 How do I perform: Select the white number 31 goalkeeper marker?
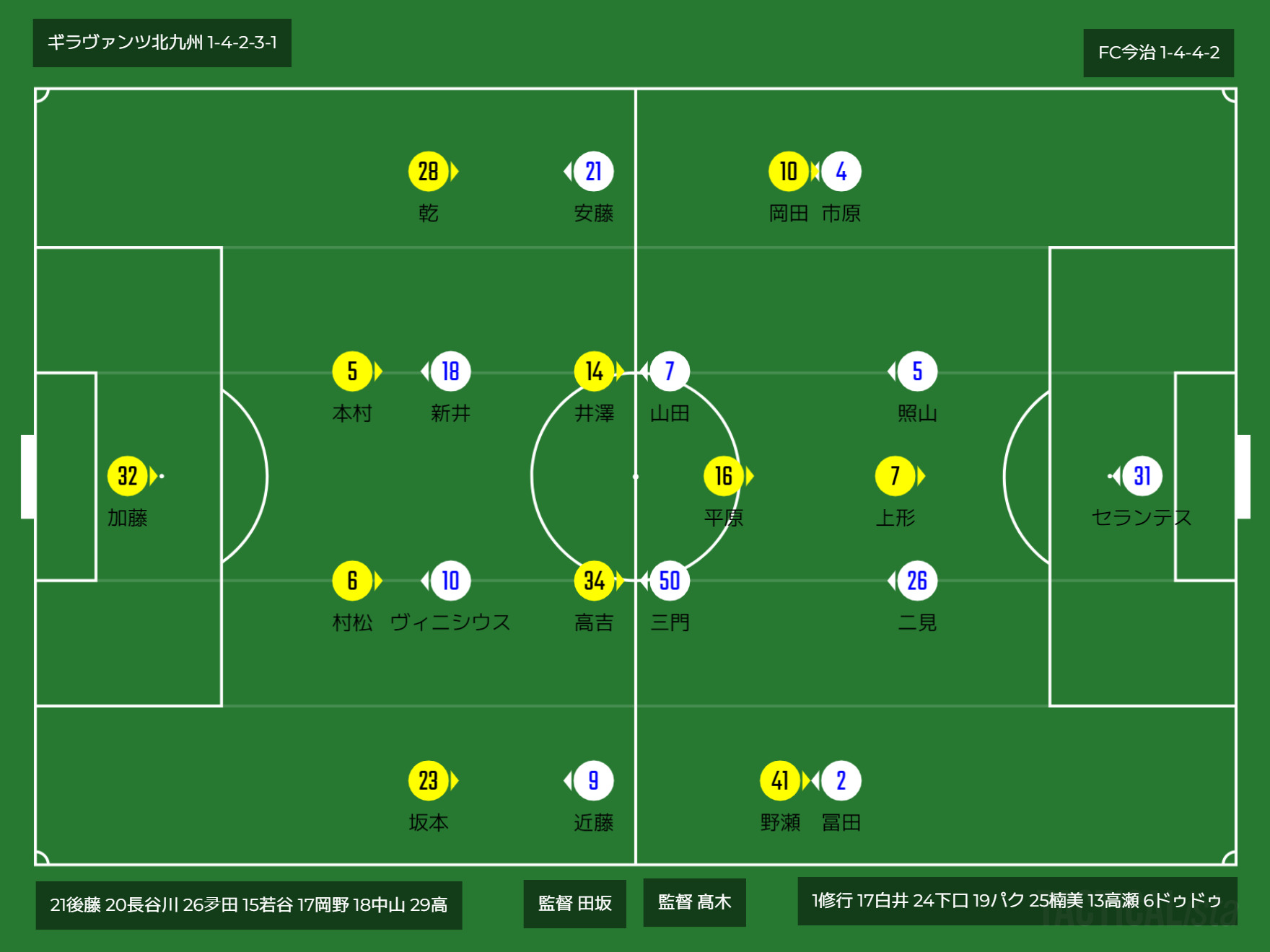pyautogui.click(x=1142, y=476)
